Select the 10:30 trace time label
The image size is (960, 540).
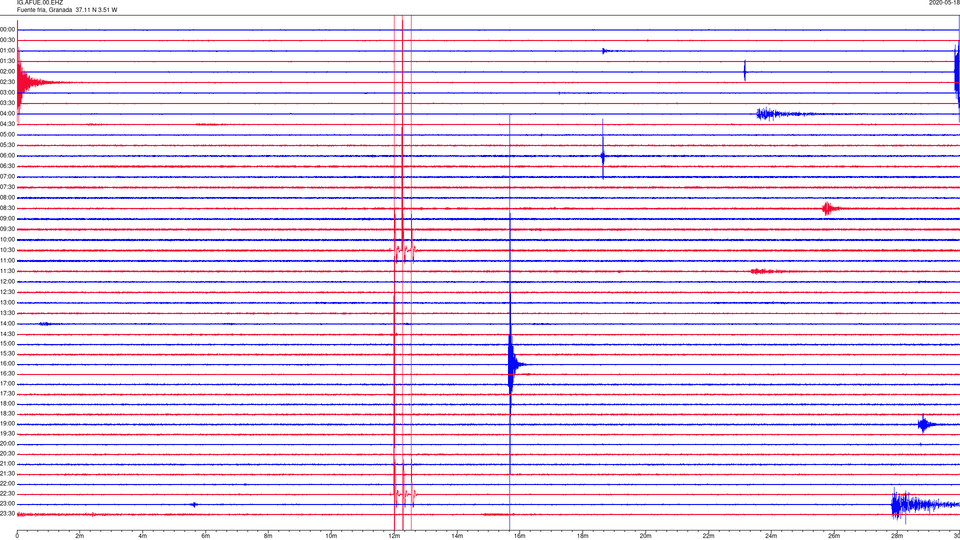8,250
